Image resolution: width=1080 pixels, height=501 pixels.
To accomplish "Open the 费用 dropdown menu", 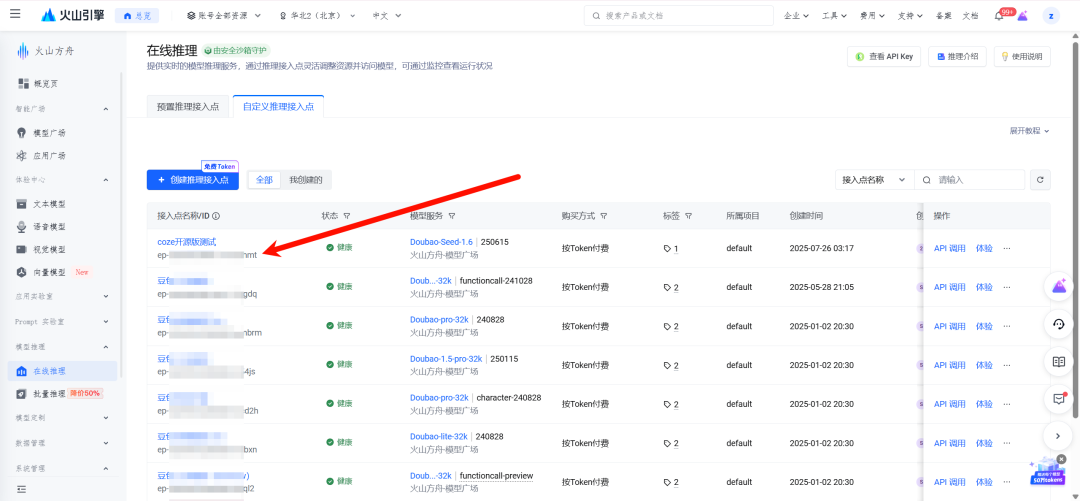I will pyautogui.click(x=872, y=16).
